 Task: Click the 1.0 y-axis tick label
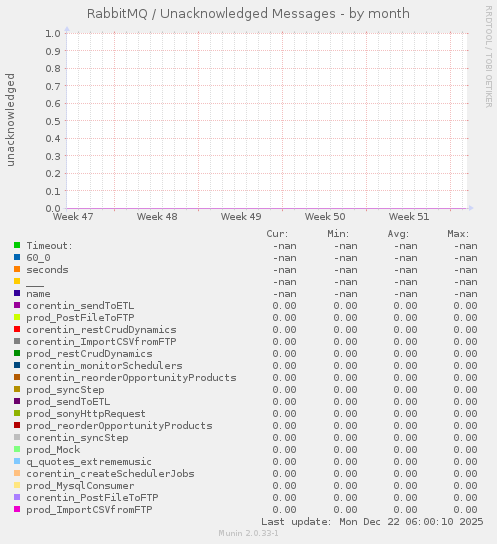(x=53, y=33)
